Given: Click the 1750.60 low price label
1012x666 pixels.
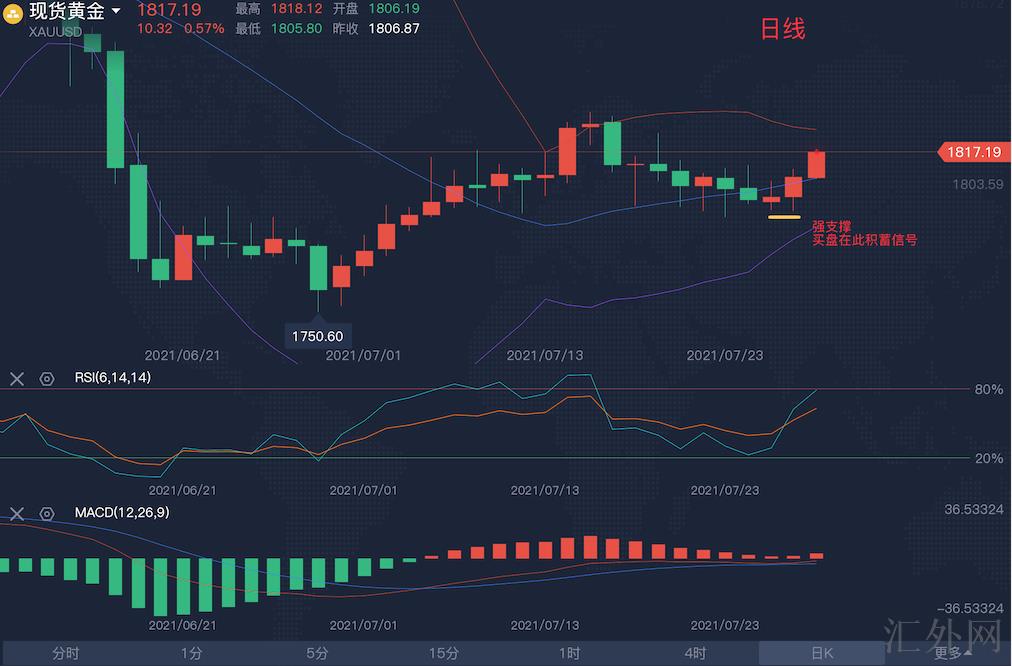Looking at the screenshot, I should (x=317, y=336).
